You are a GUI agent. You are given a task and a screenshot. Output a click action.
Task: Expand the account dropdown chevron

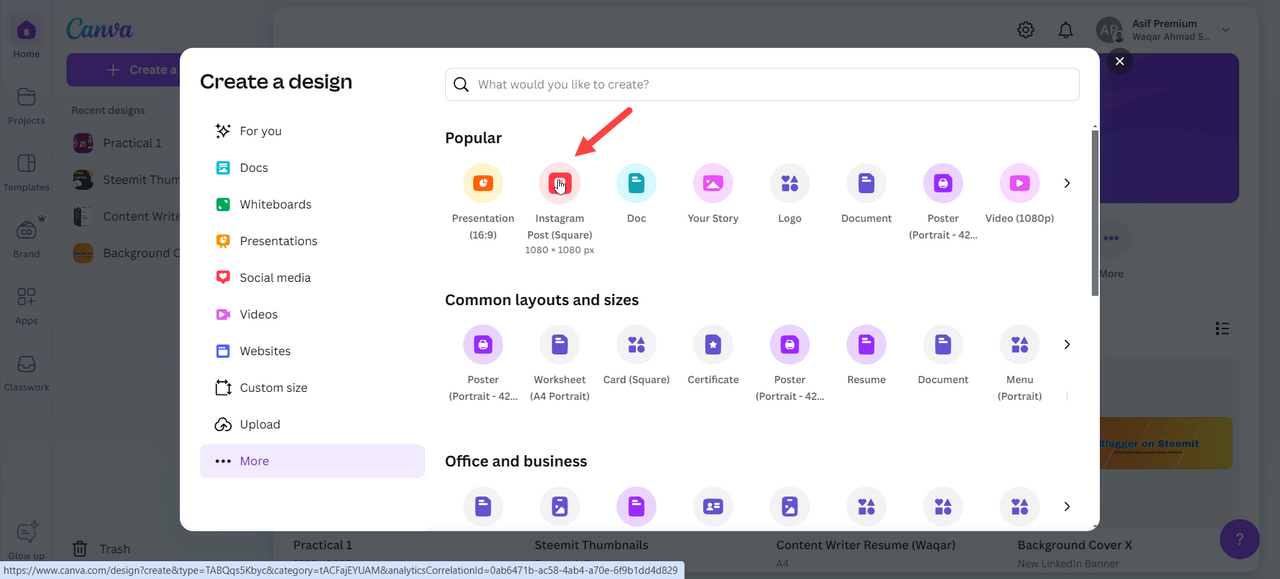(1226, 30)
